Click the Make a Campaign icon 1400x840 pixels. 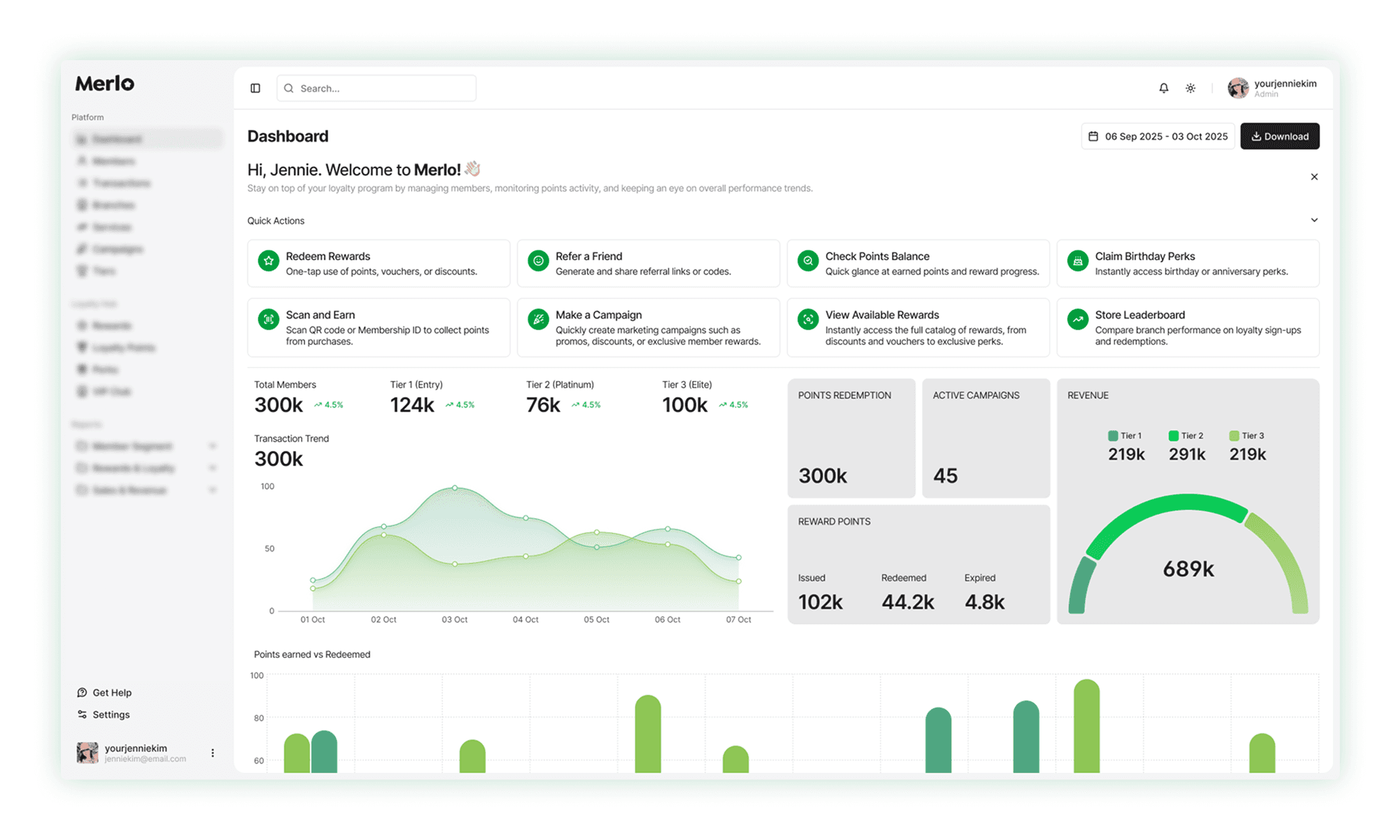pyautogui.click(x=538, y=319)
